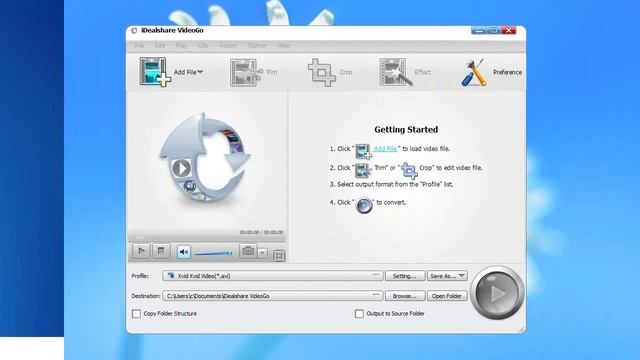
Task: Open the Play menu
Action: 181,45
